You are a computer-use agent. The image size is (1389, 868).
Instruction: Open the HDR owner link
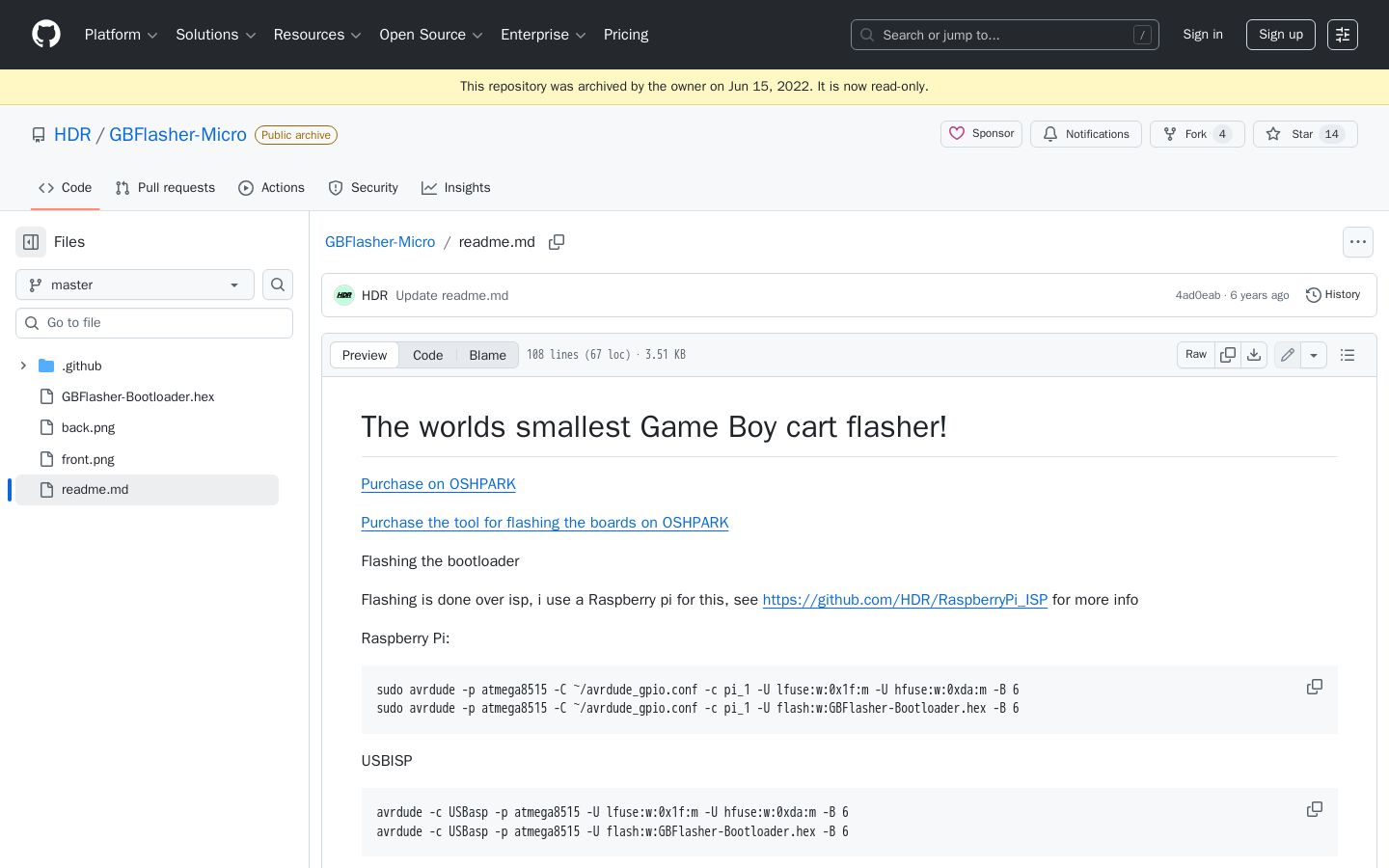pyautogui.click(x=72, y=135)
